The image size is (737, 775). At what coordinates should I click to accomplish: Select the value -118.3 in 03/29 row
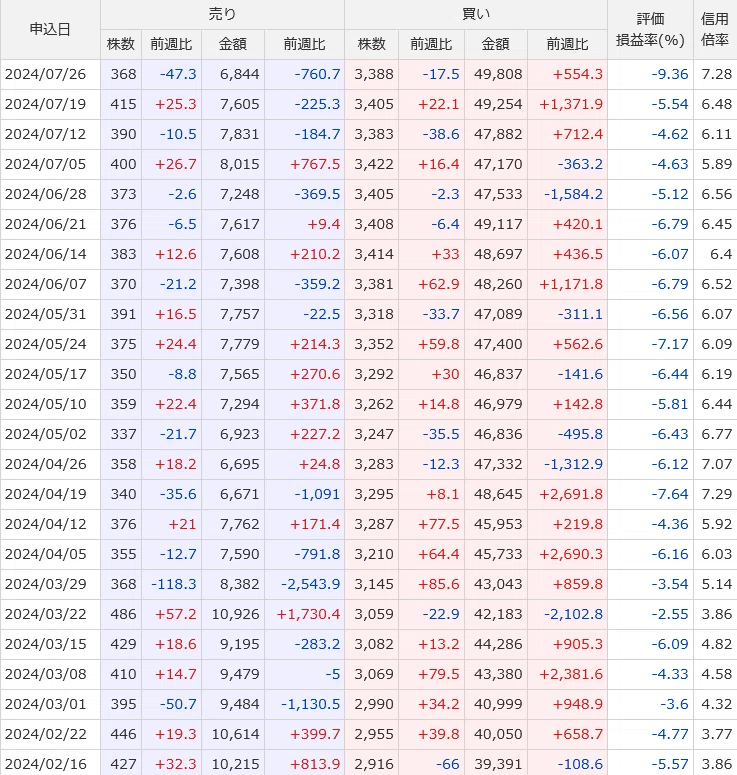coord(172,584)
